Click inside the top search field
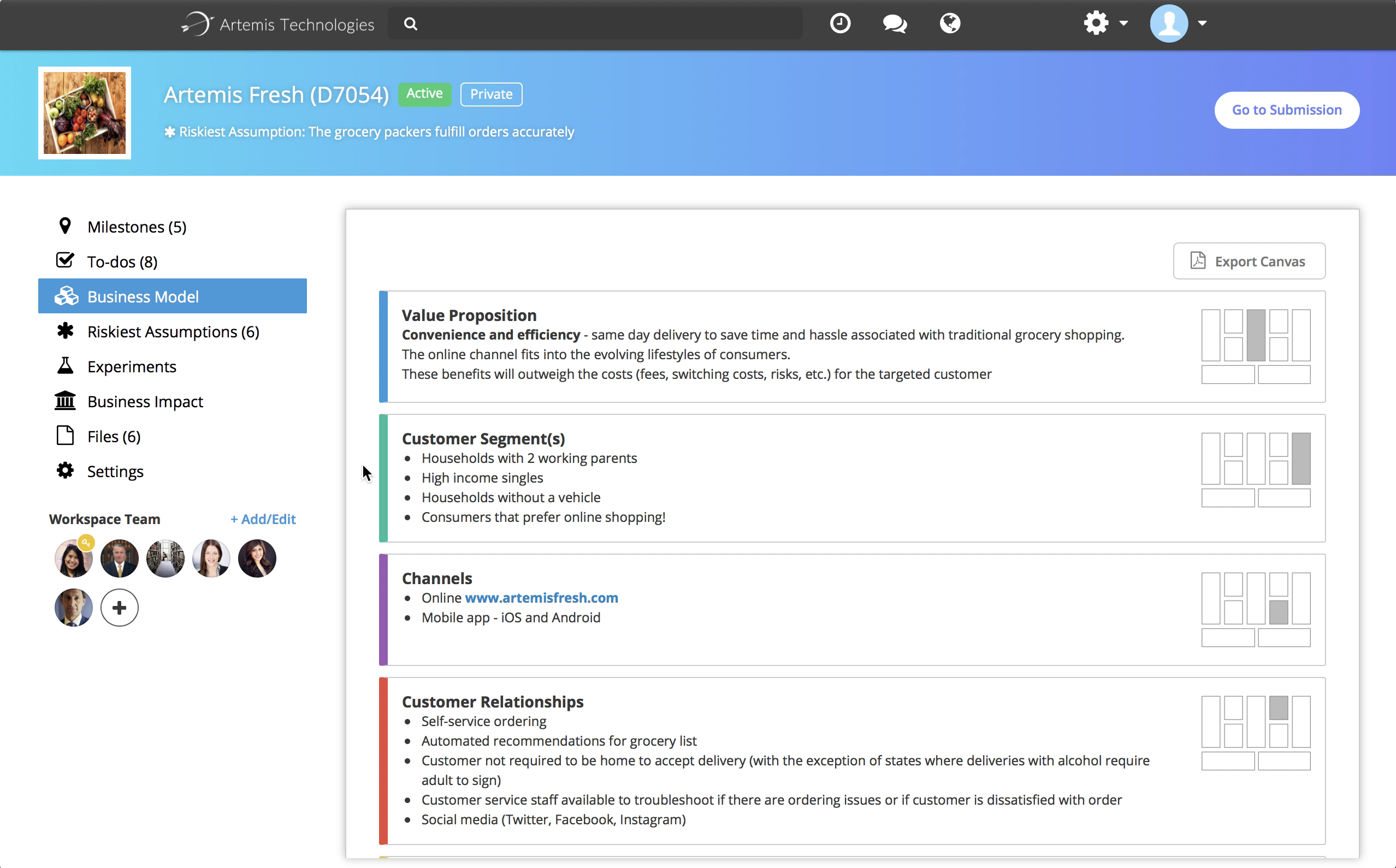This screenshot has height=868, width=1396. 595,23
